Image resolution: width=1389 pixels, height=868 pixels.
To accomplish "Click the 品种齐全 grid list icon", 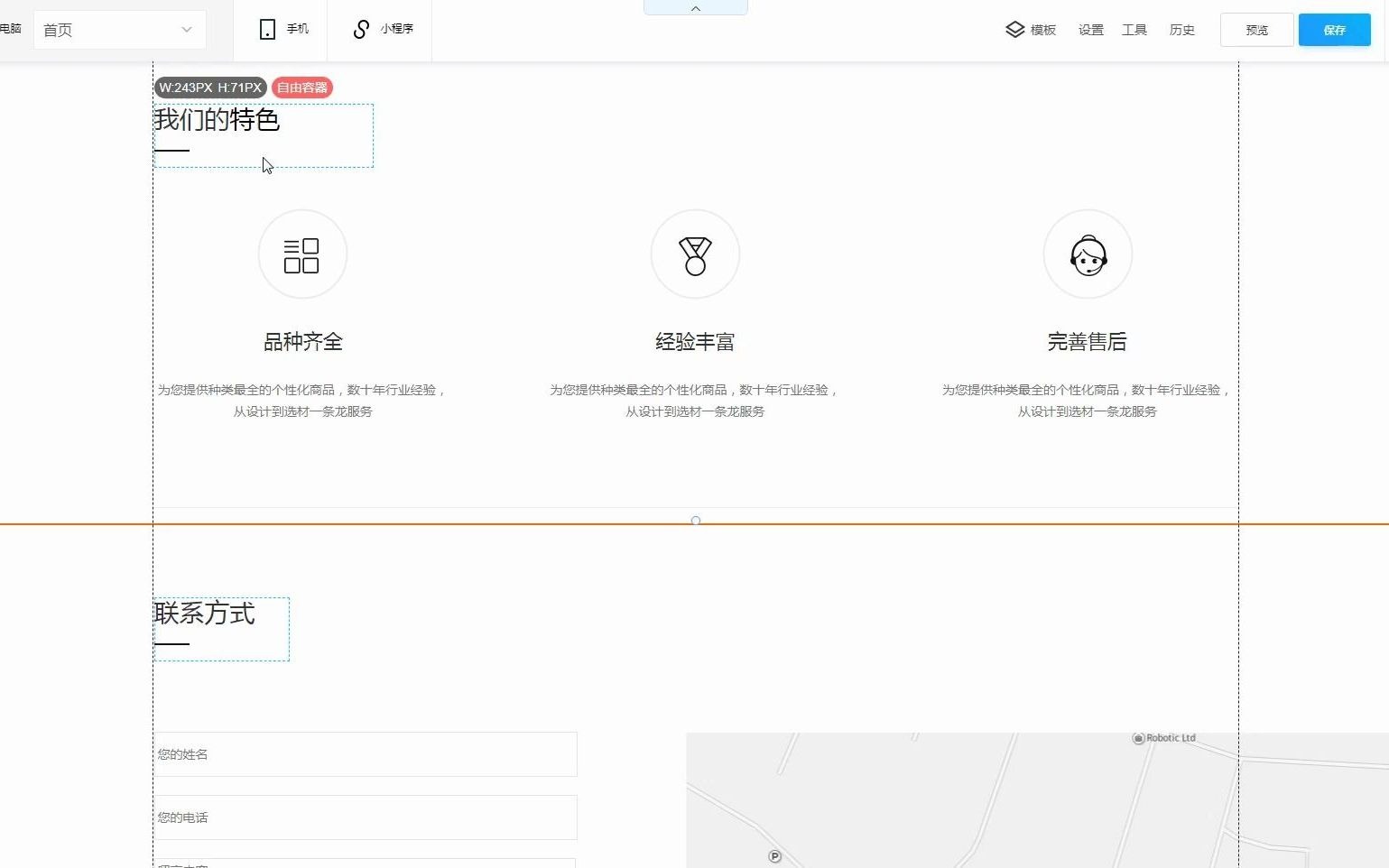I will [x=302, y=254].
